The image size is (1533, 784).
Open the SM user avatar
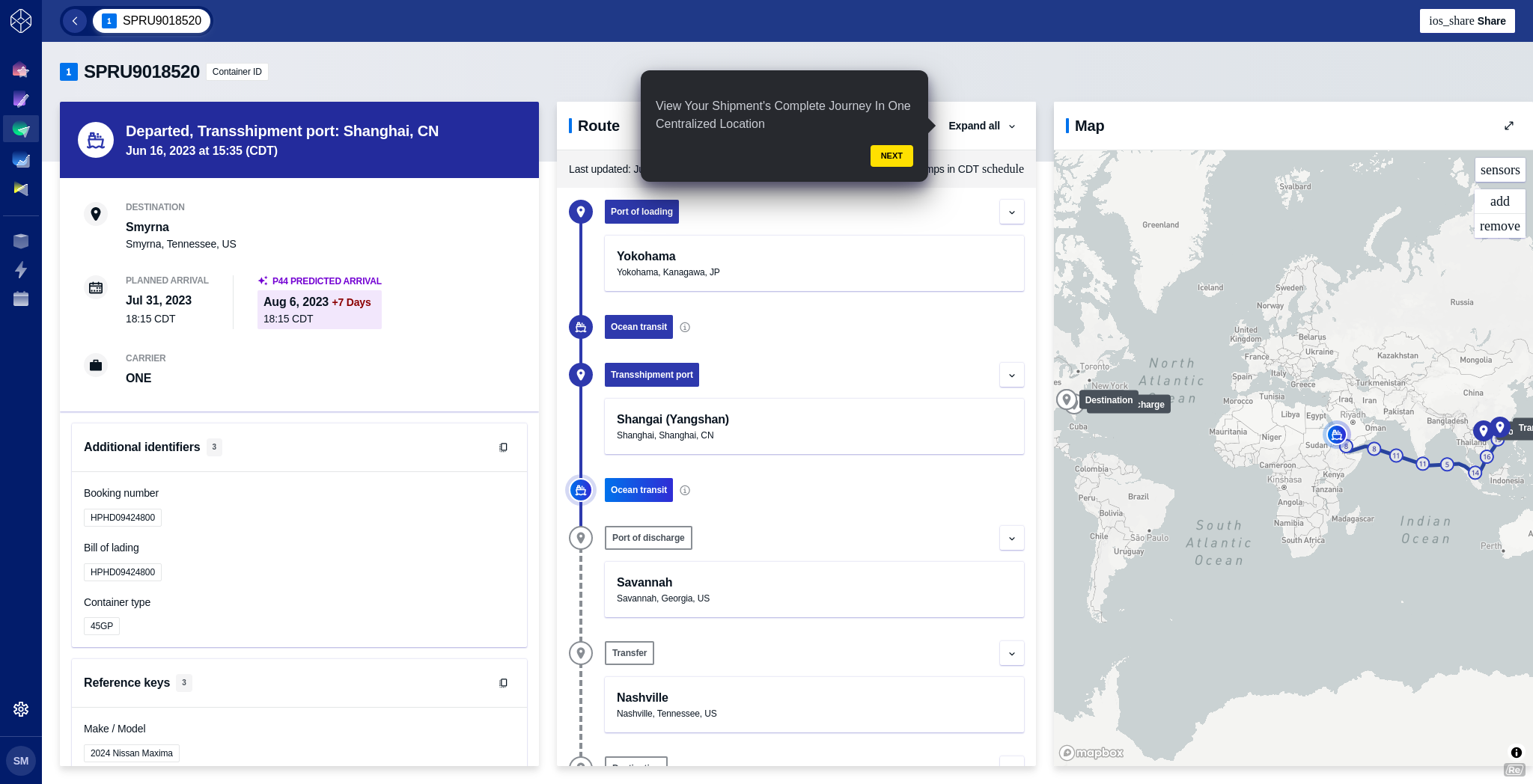[x=21, y=761]
